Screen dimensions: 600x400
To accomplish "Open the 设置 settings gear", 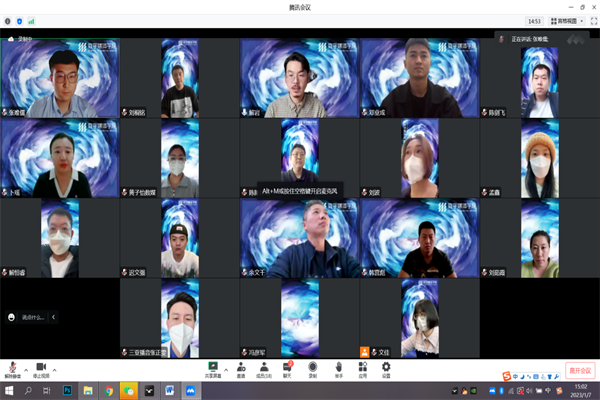I will [386, 370].
